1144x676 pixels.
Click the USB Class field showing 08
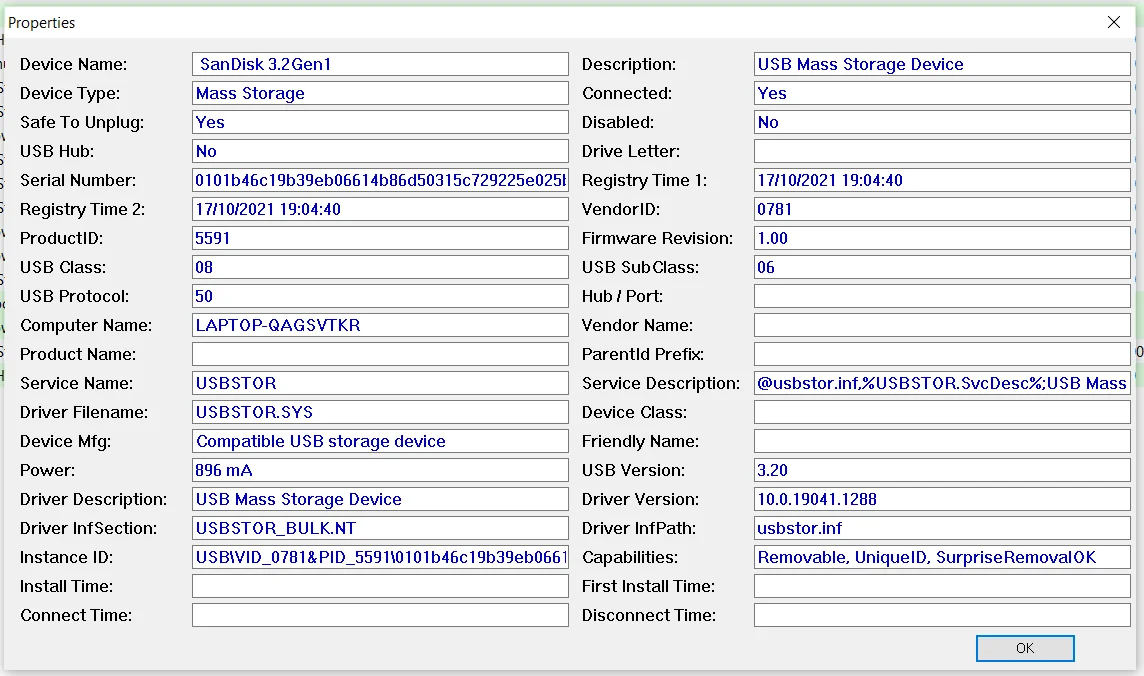pos(380,268)
